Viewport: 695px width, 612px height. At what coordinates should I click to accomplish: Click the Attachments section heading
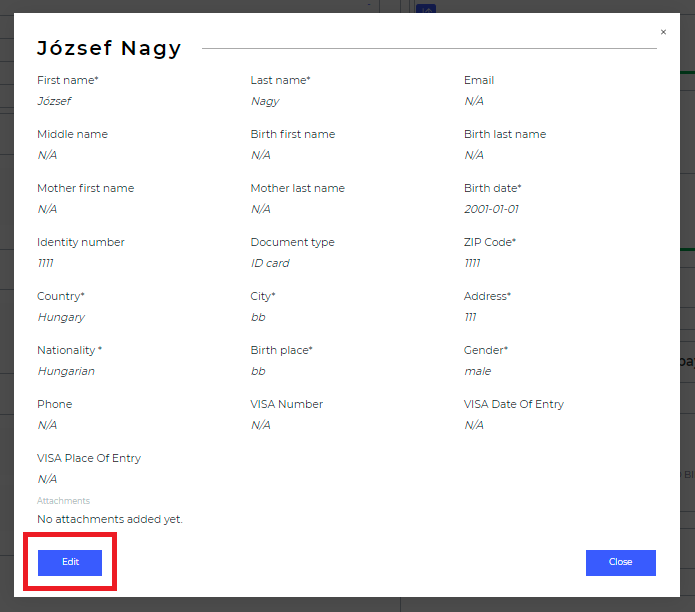tap(63, 501)
